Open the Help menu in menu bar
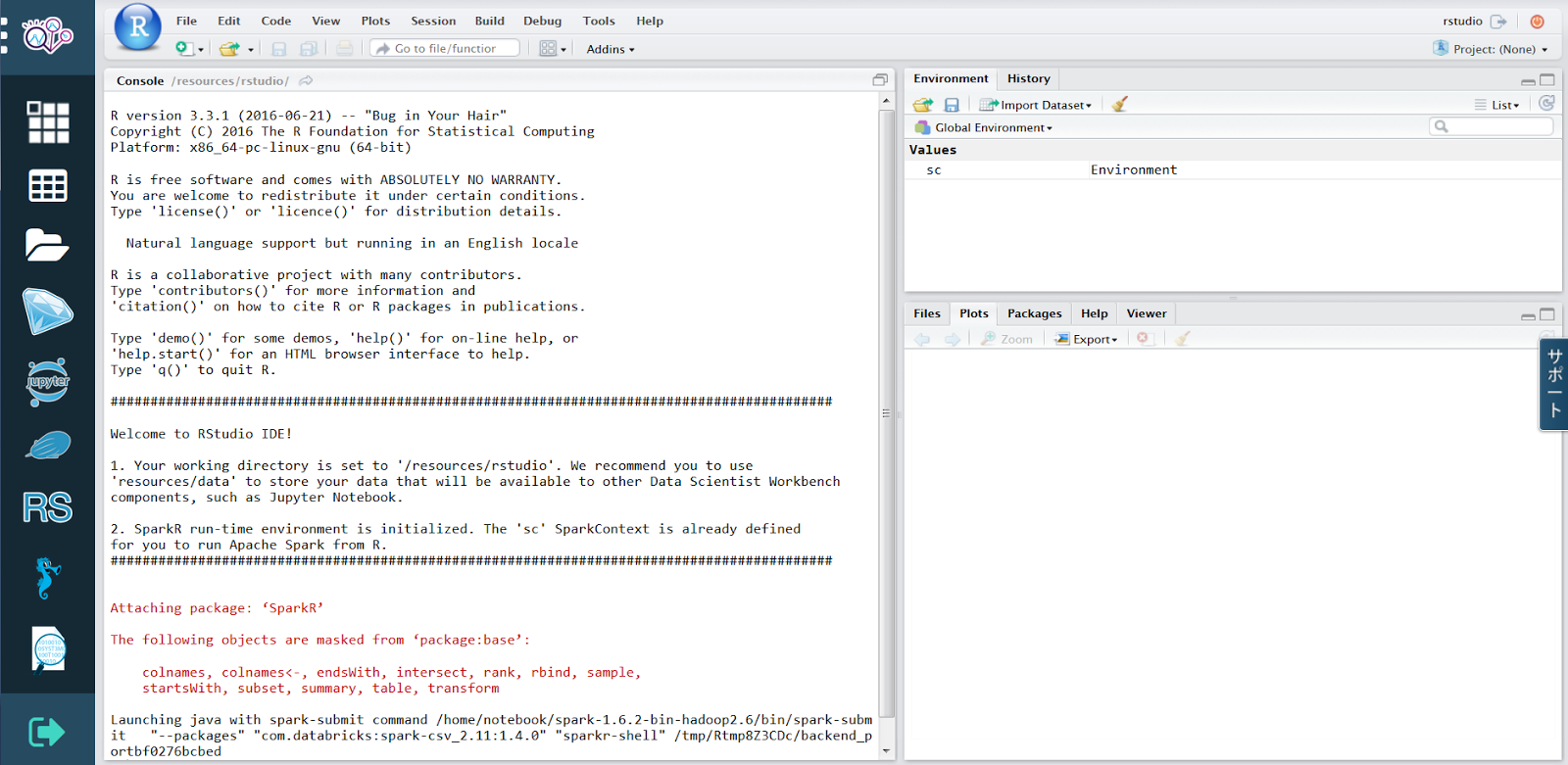 tap(650, 21)
